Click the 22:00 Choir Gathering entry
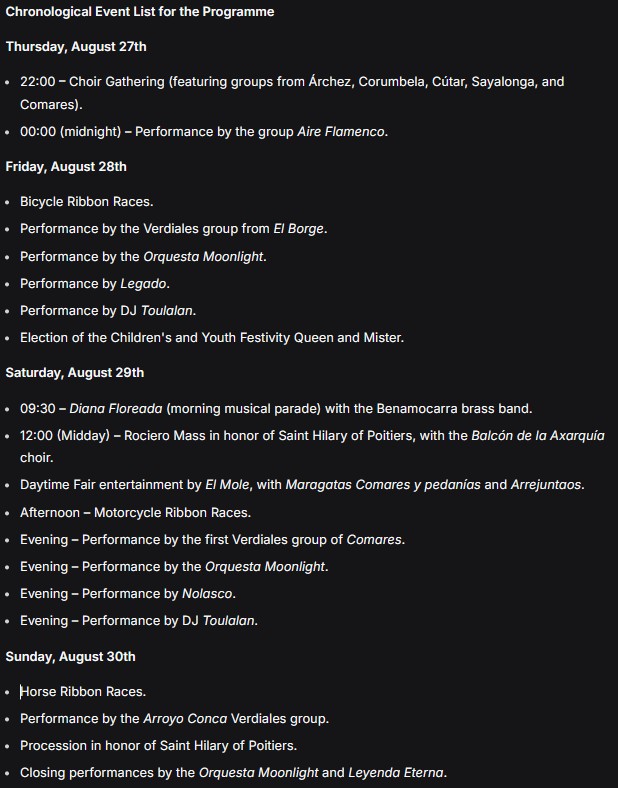618x788 pixels. pyautogui.click(x=292, y=93)
